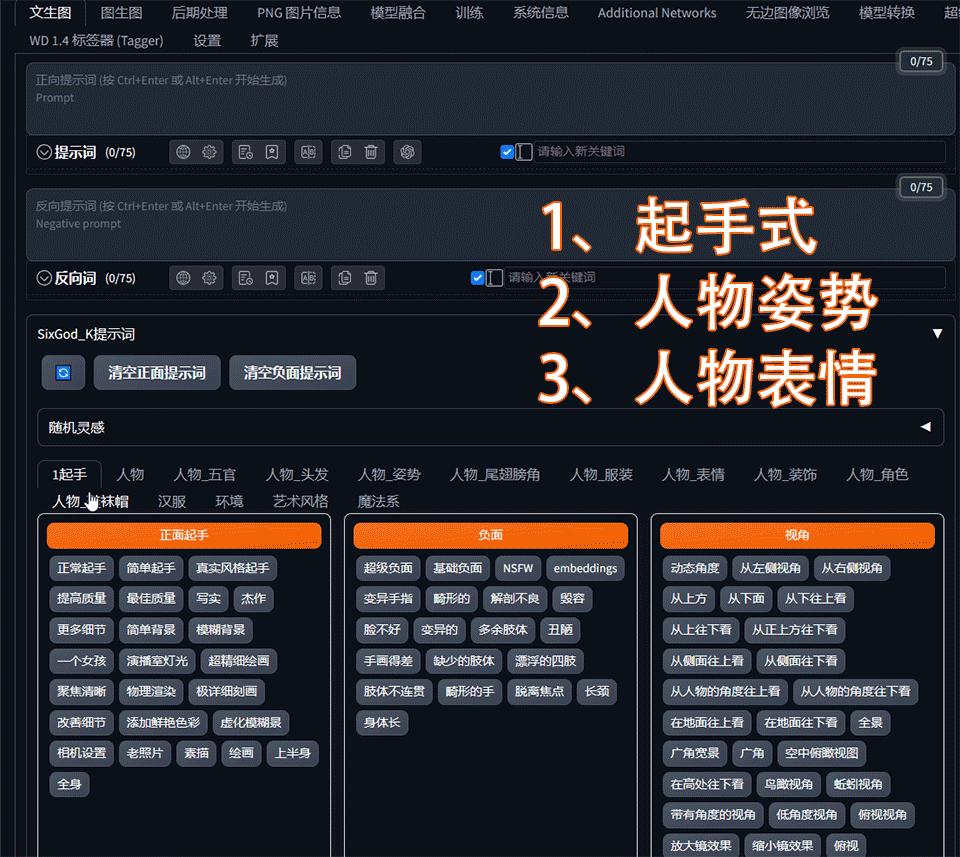
Task: Add the 全景 view tag
Action: coord(870,722)
